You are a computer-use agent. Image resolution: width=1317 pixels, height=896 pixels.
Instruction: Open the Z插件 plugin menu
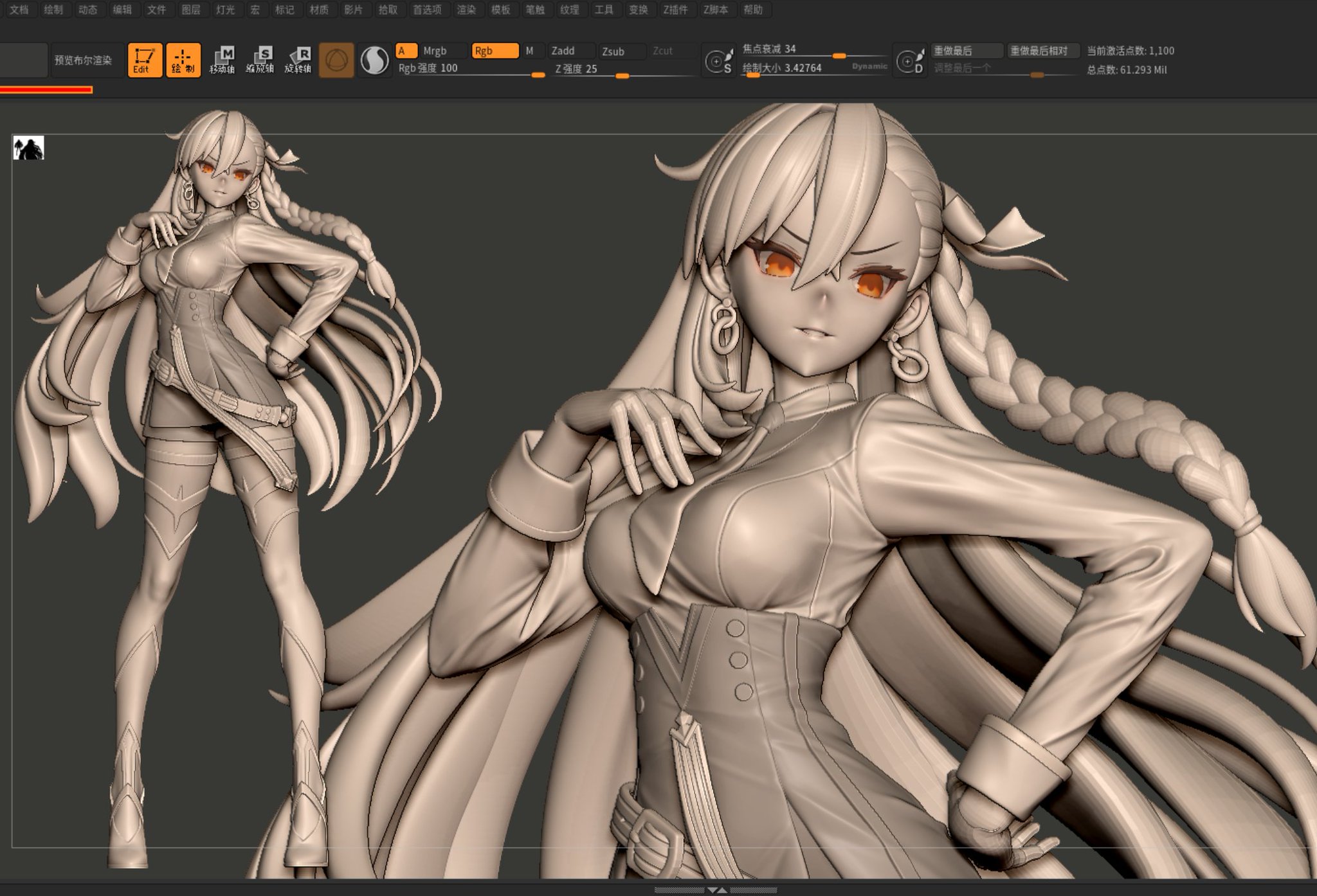tap(675, 10)
